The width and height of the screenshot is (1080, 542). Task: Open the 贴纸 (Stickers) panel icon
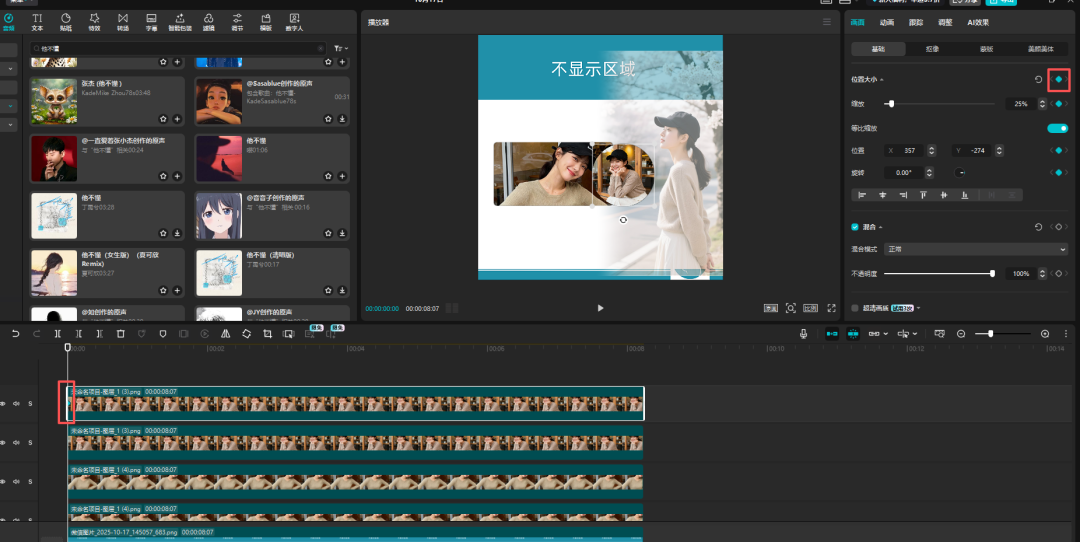tap(65, 20)
